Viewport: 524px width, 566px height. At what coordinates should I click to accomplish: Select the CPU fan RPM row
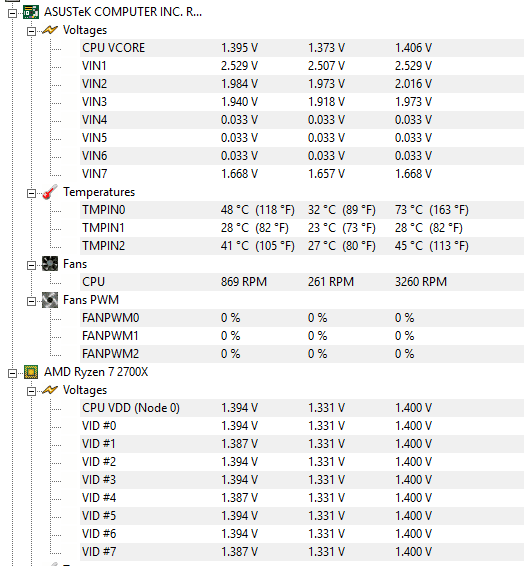[302, 282]
